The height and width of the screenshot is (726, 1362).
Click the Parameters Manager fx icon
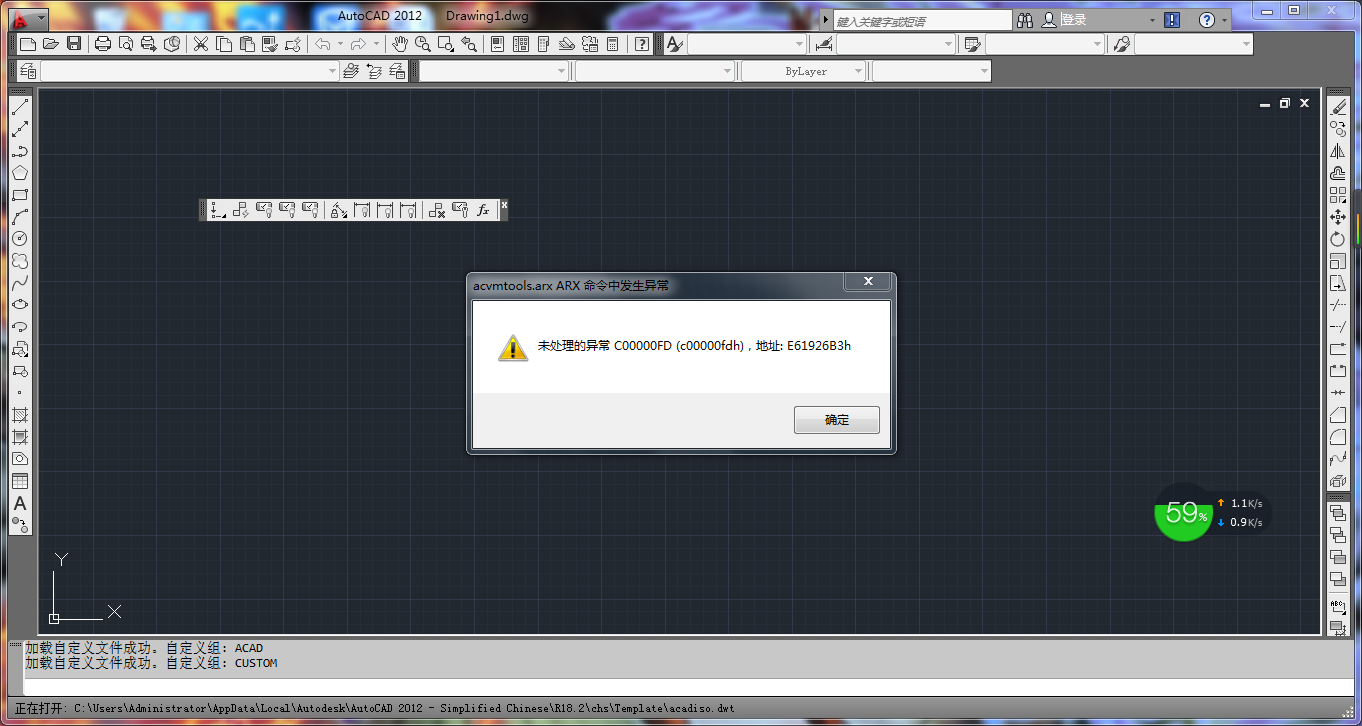tap(483, 209)
